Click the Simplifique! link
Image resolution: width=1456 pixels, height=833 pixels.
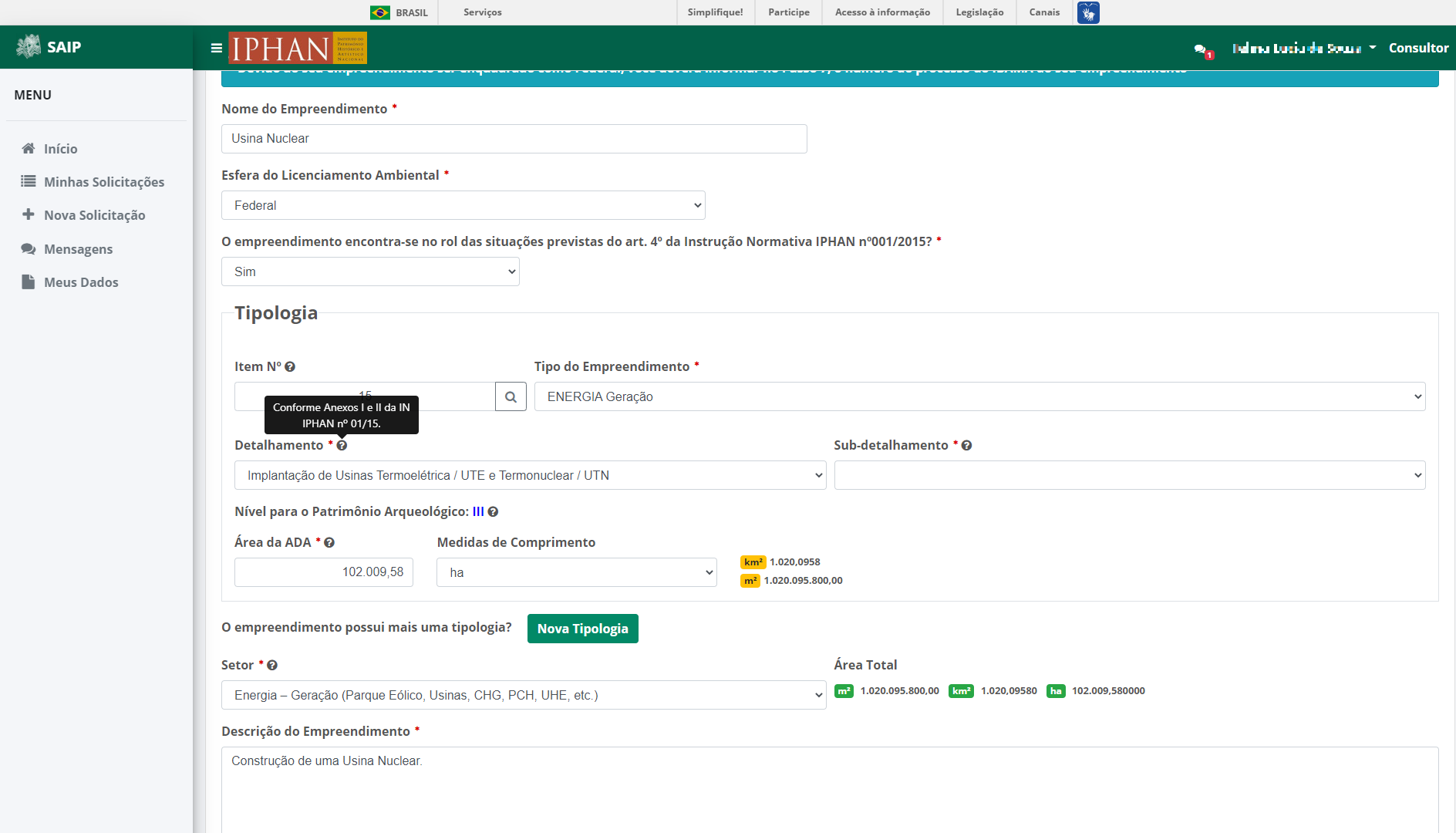click(x=716, y=12)
